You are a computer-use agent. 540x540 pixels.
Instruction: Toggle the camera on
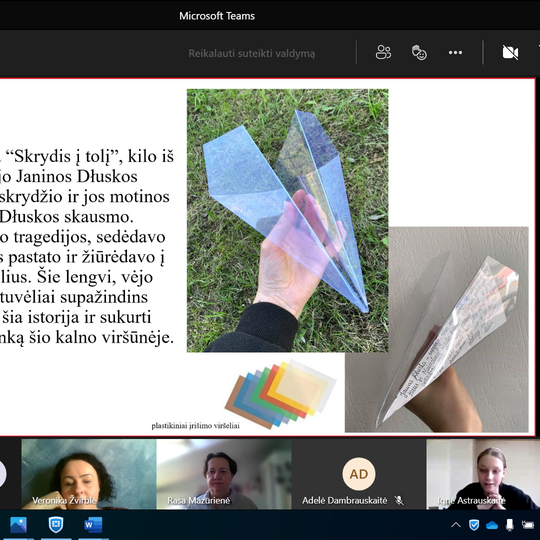point(510,53)
